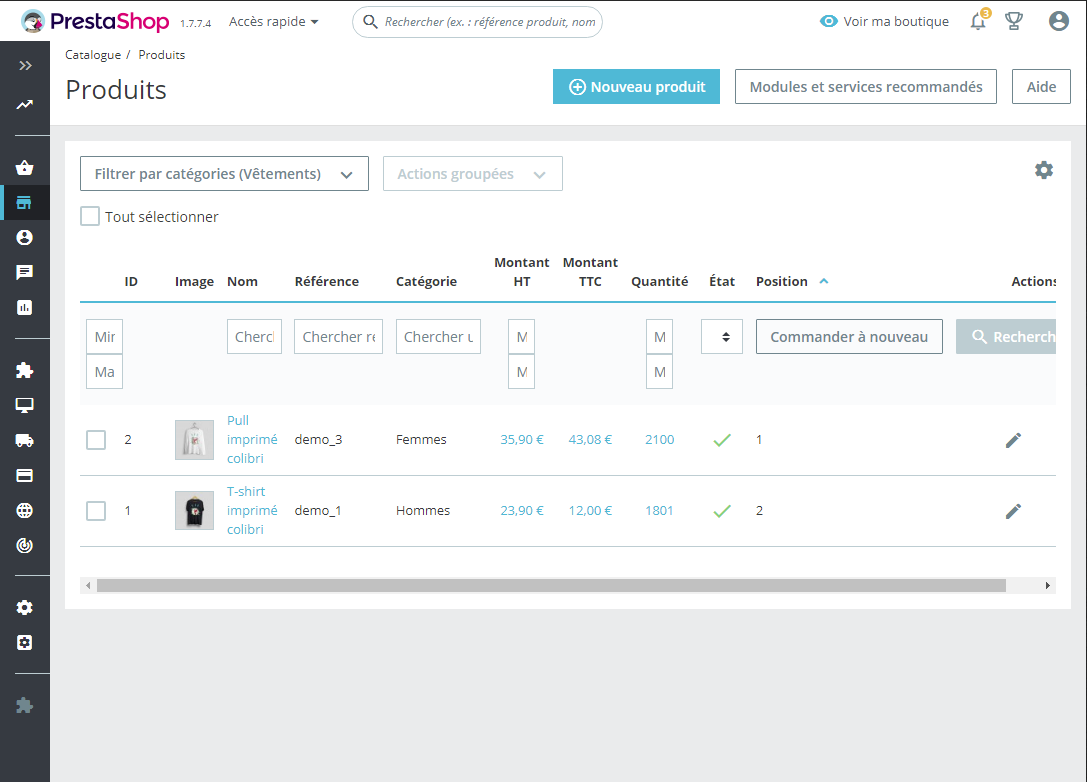Viewport: 1087px width, 782px height.
Task: Open International globe icon in sidebar
Action: click(24, 511)
